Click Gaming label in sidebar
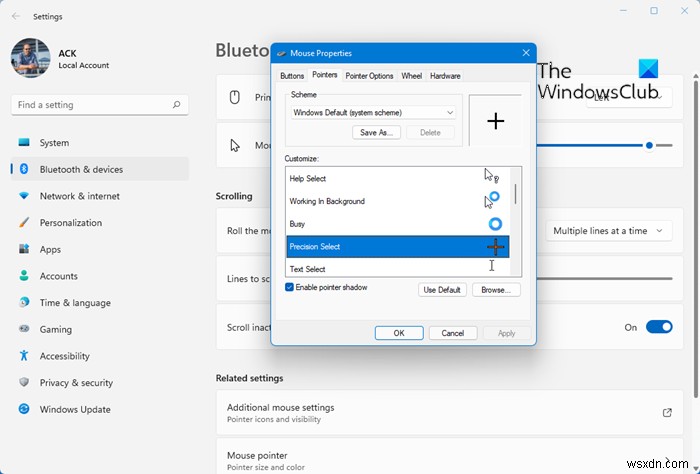The image size is (700, 474). click(x=55, y=329)
